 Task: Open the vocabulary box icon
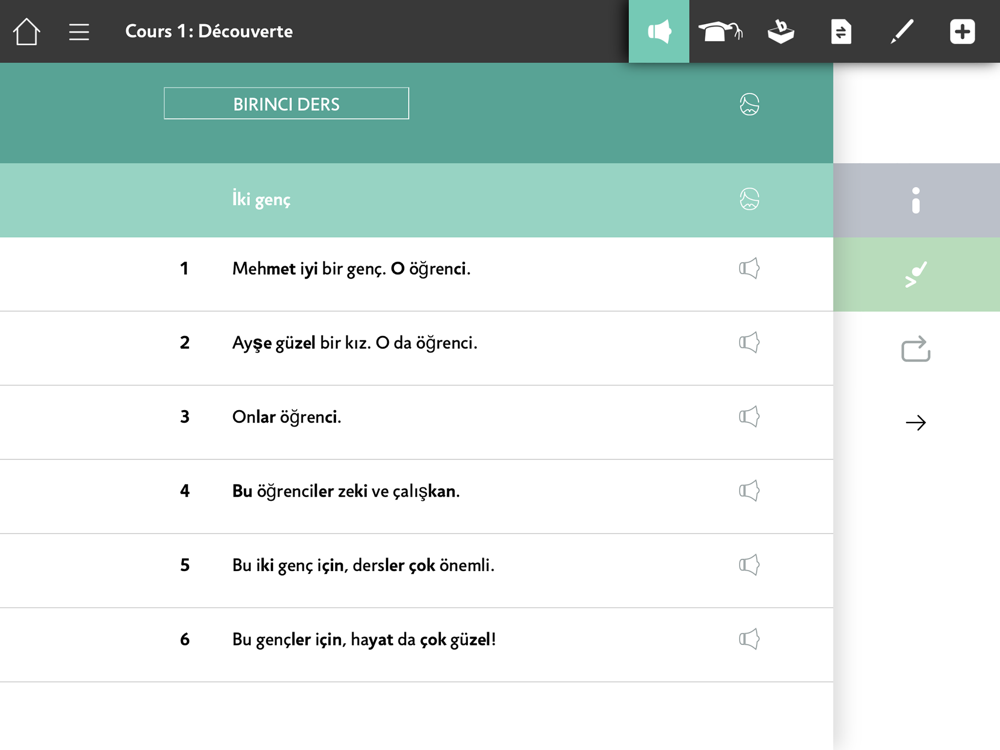tap(781, 31)
